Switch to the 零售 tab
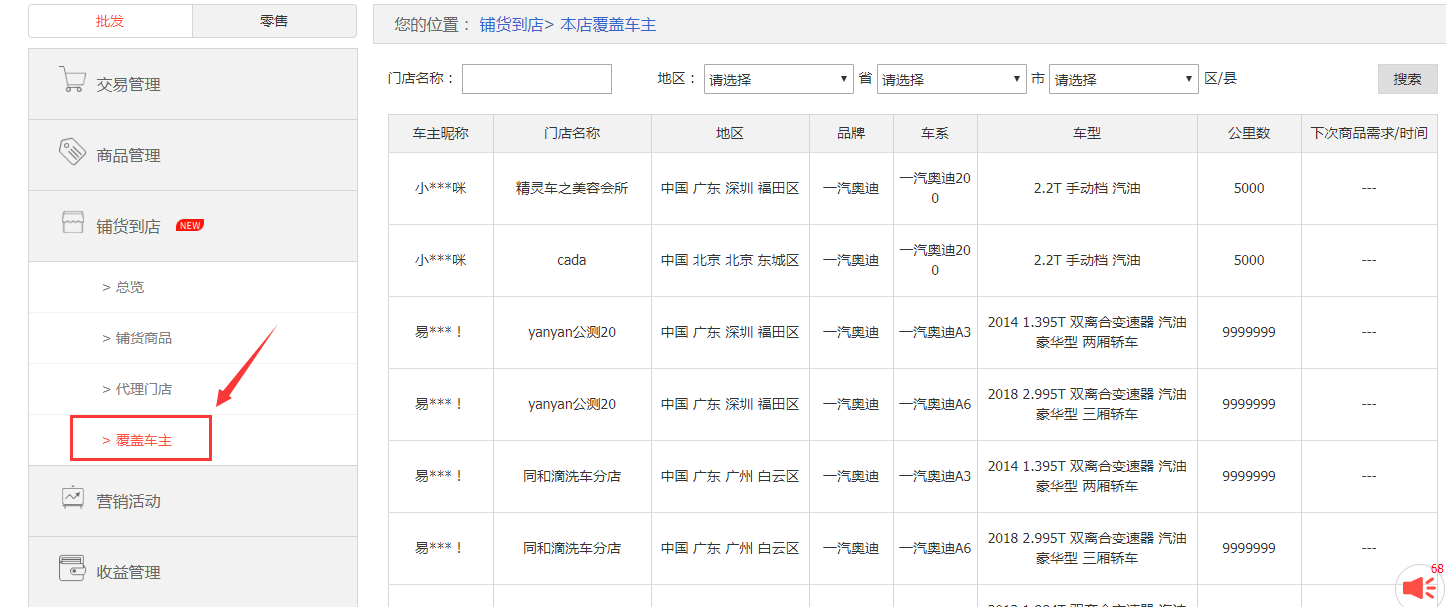 pyautogui.click(x=273, y=20)
